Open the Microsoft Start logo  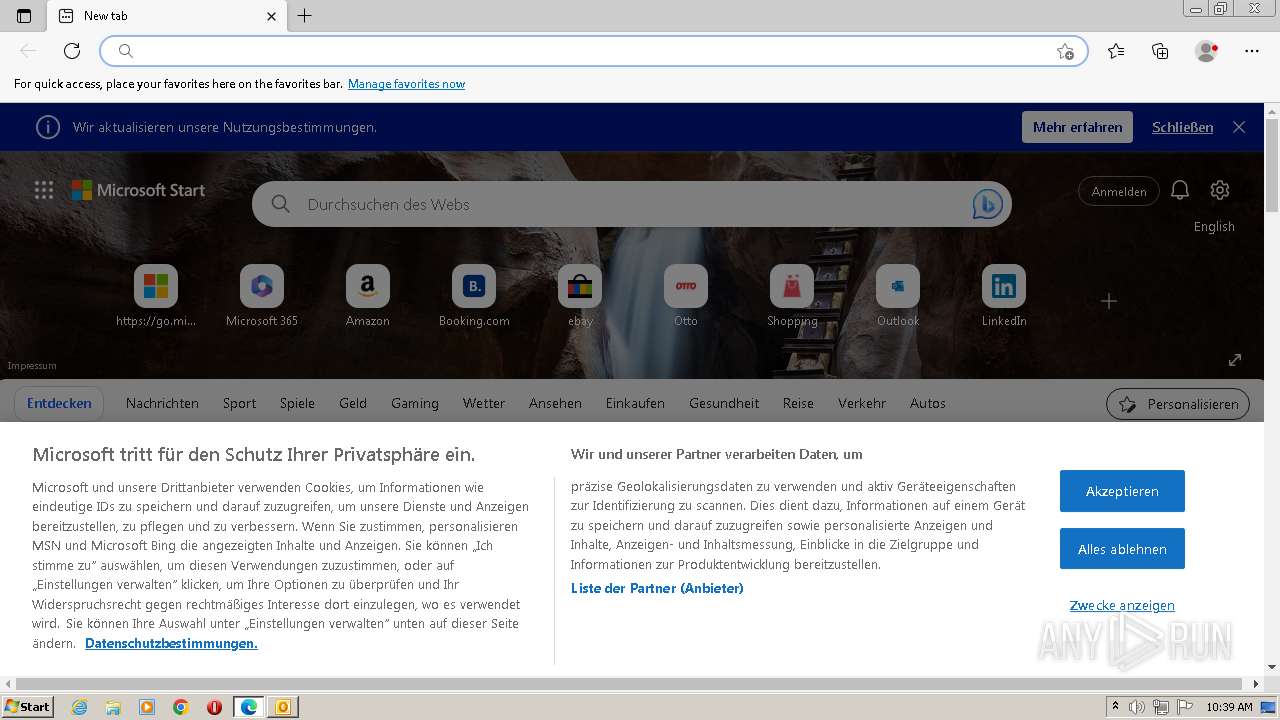(x=138, y=190)
